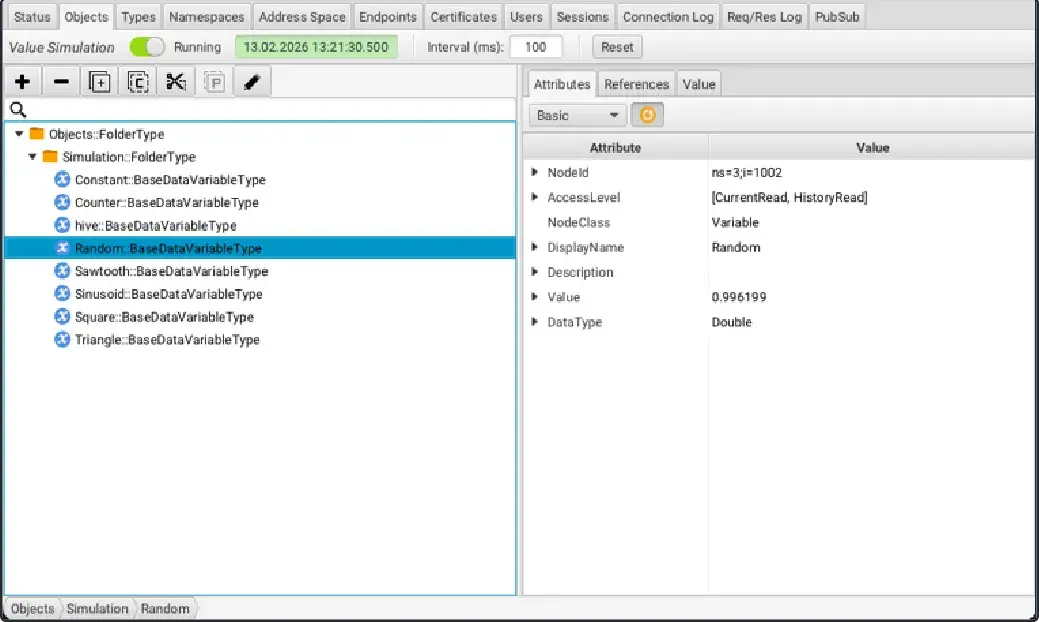
Task: Click the Paste node toolbar icon
Action: pyautogui.click(x=214, y=82)
